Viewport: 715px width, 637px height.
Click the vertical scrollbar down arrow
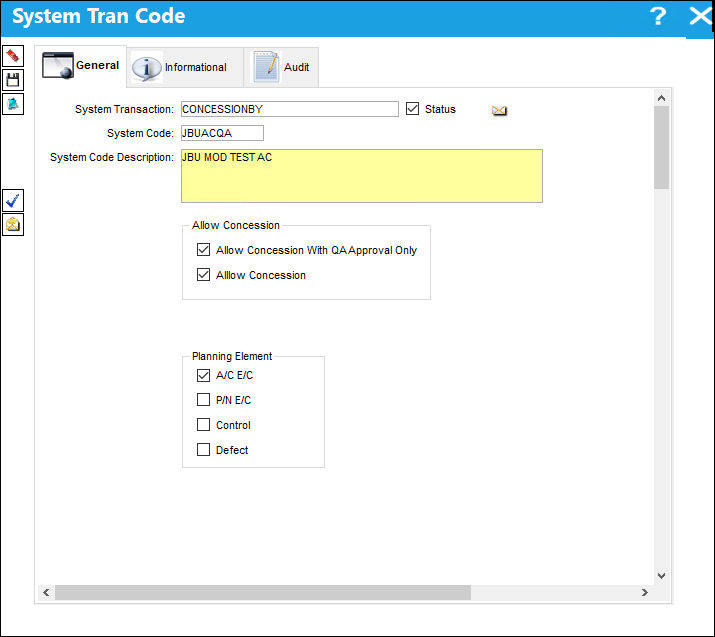point(661,576)
